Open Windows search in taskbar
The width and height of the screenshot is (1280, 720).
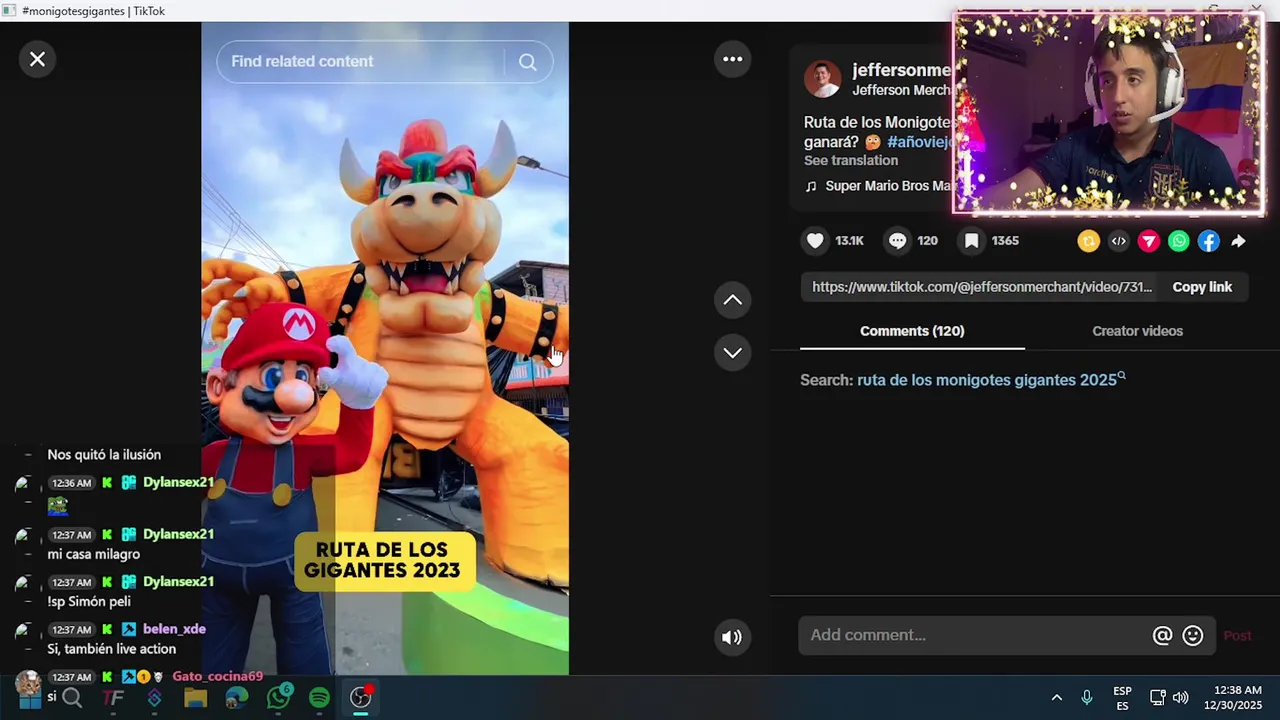click(x=72, y=698)
